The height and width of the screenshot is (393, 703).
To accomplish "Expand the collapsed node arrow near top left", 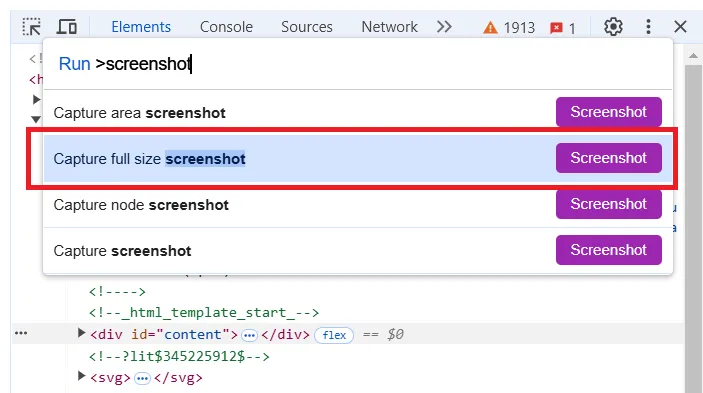I will [36, 99].
